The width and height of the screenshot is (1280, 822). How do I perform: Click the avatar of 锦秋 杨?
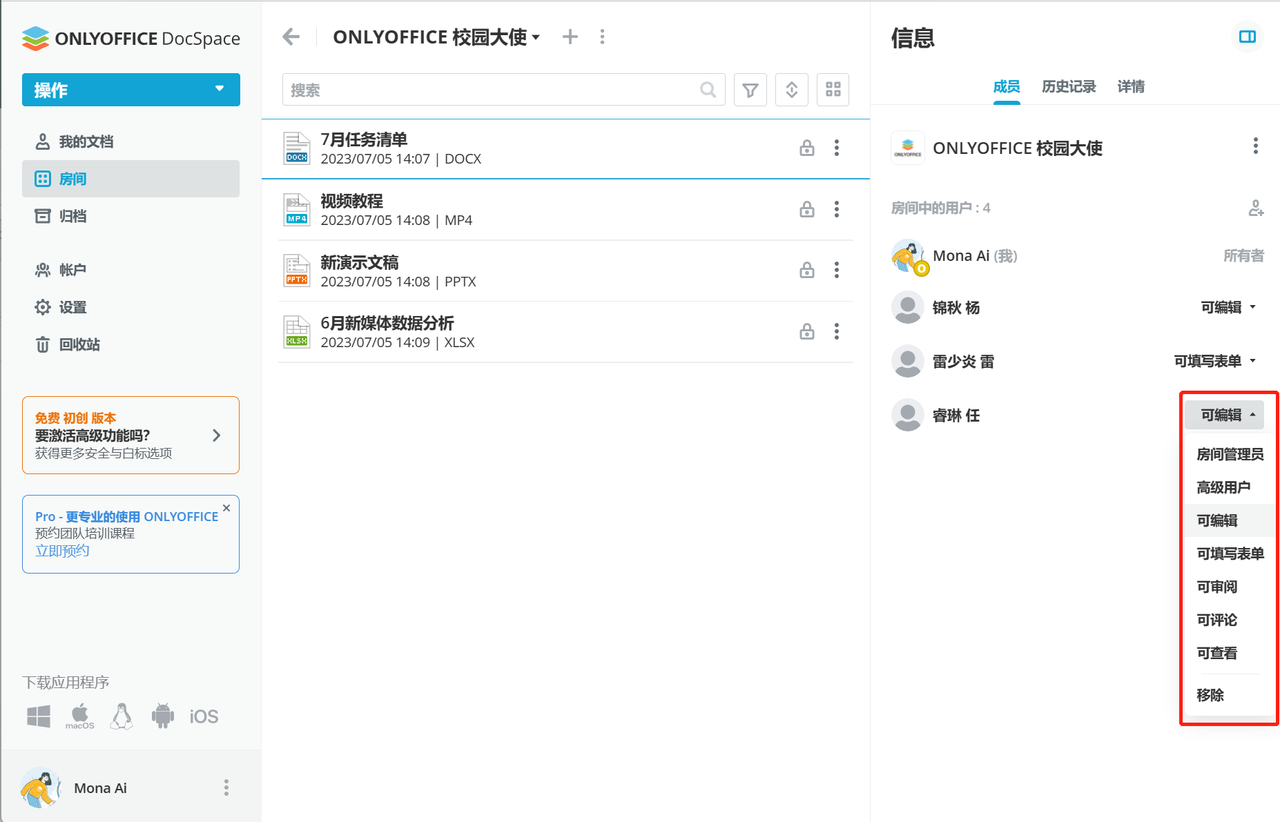pyautogui.click(x=907, y=307)
